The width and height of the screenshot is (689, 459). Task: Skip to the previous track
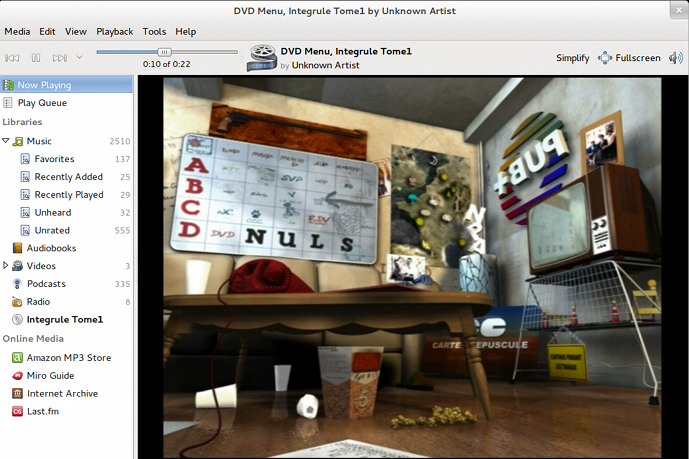(x=12, y=58)
